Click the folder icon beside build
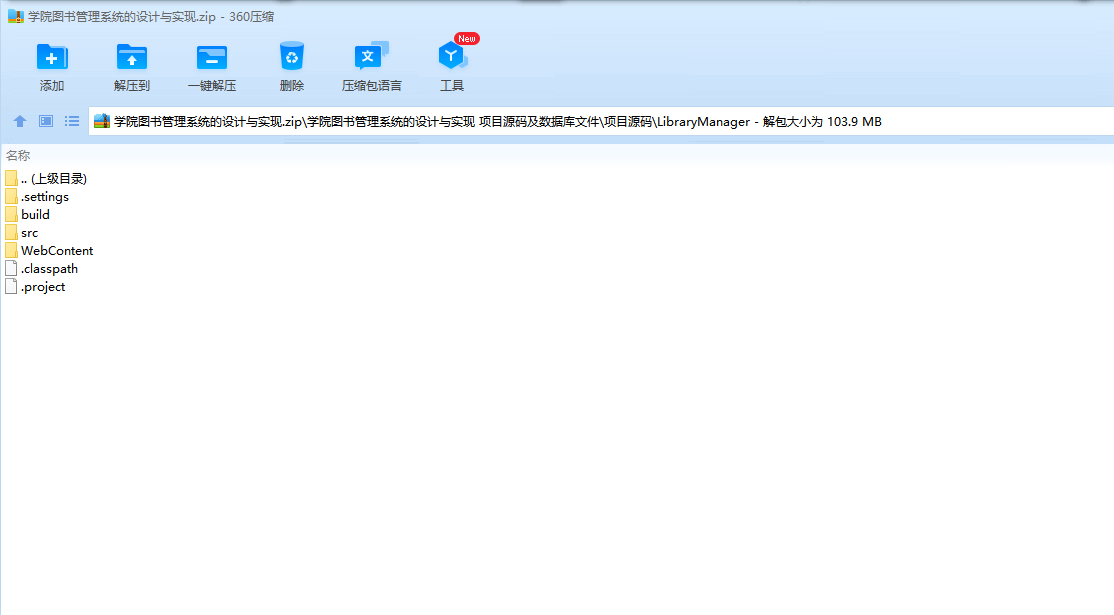This screenshot has height=615, width=1114. coord(11,214)
